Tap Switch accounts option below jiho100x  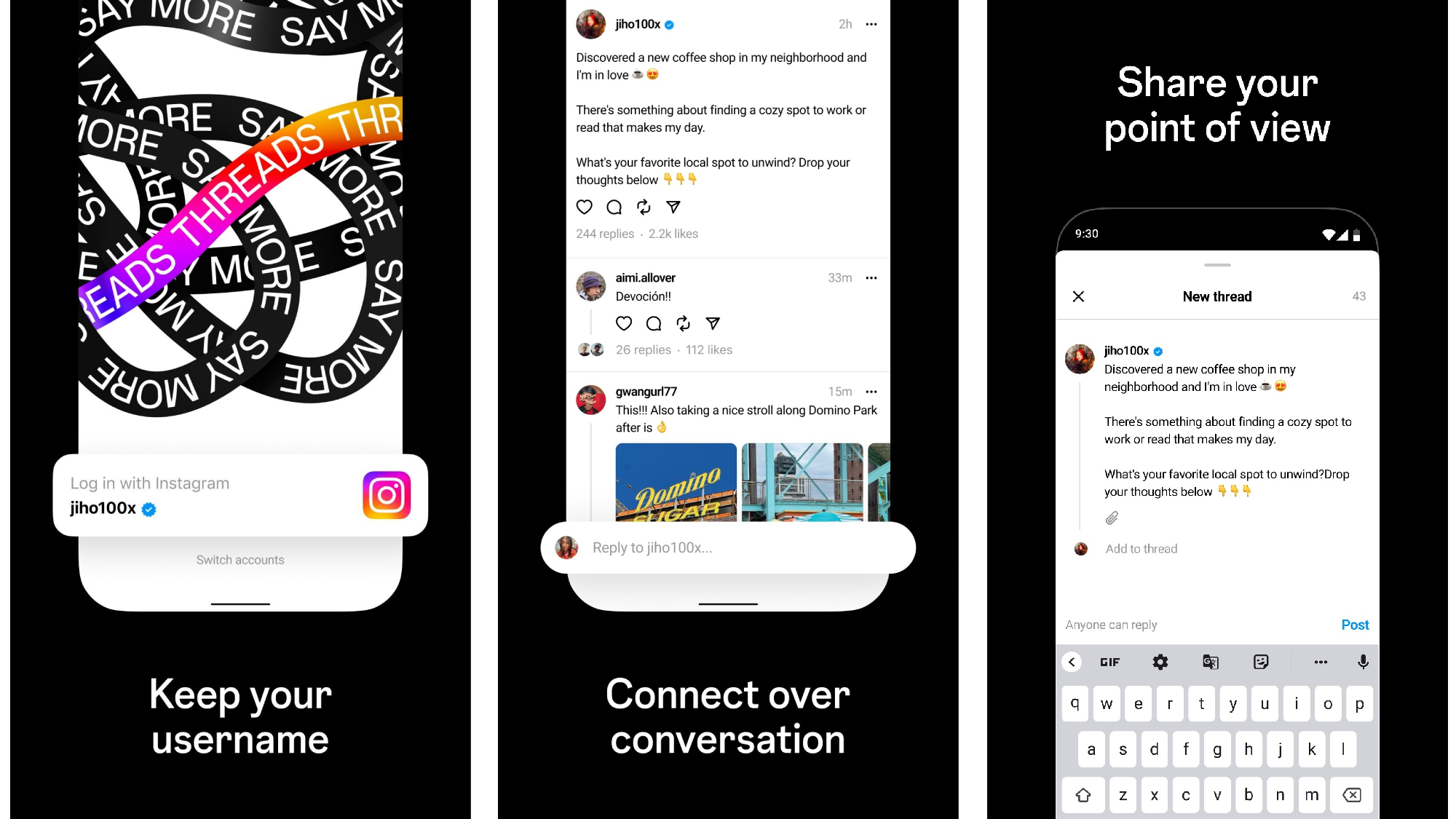240,560
